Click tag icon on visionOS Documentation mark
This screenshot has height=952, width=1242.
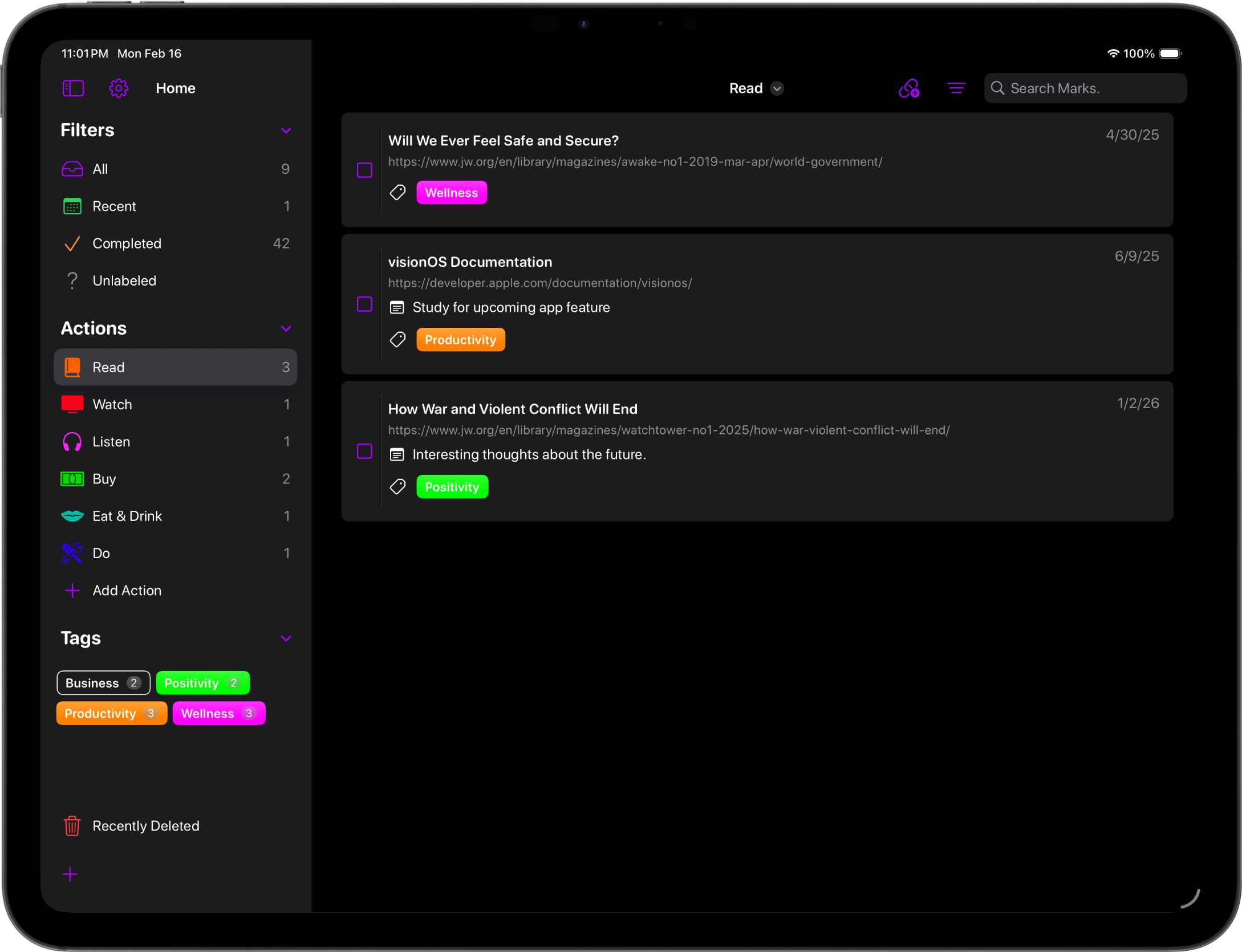pyautogui.click(x=397, y=340)
